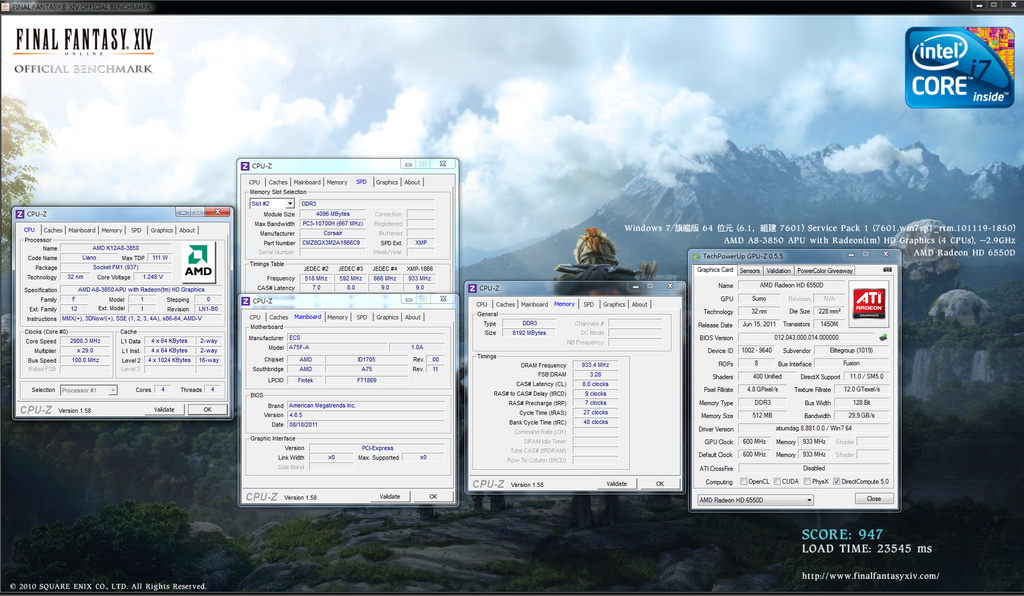Click the Z title icon of the CPU-Z Mainboard window

(x=246, y=301)
